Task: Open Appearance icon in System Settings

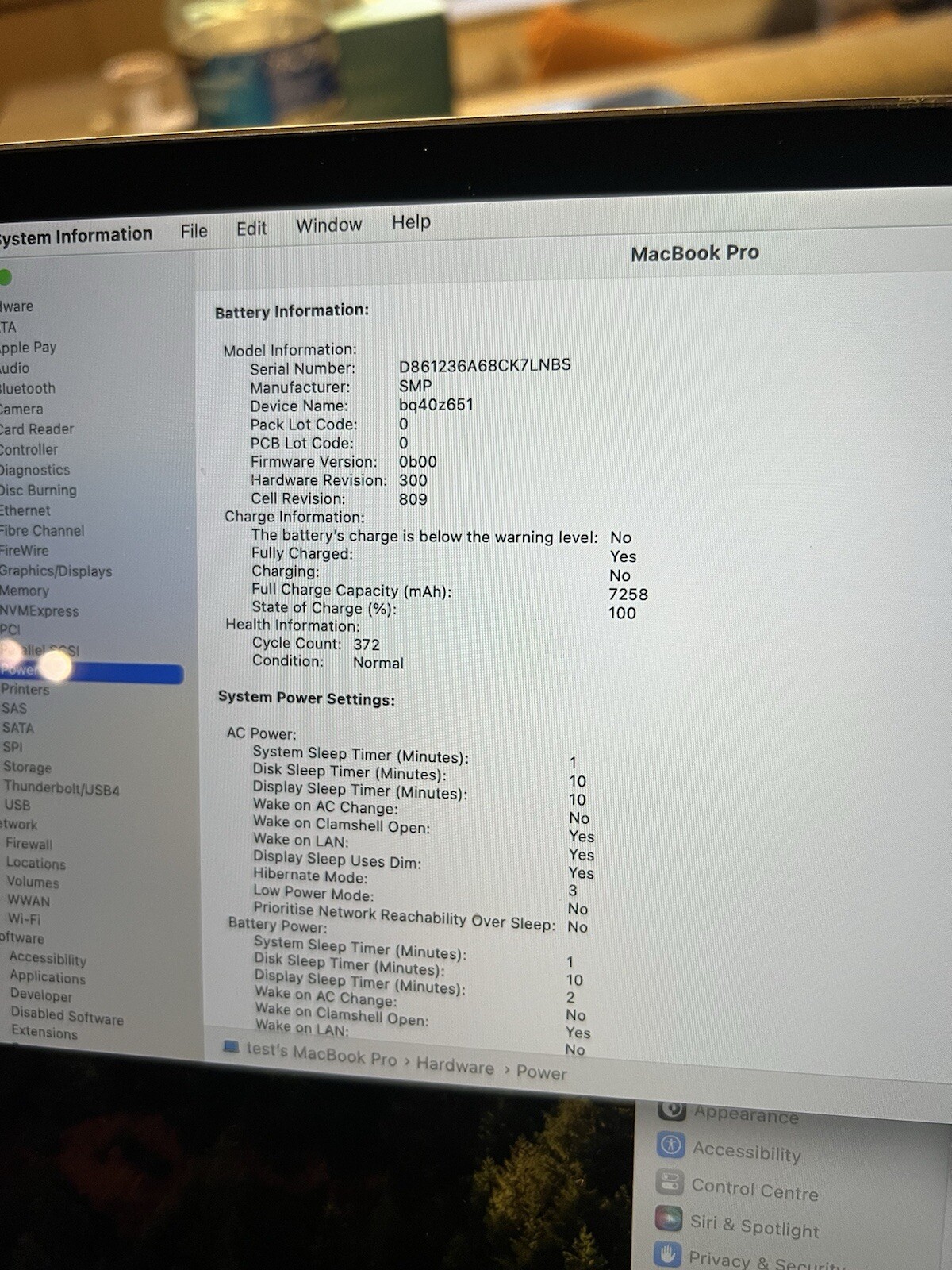Action: click(672, 1110)
